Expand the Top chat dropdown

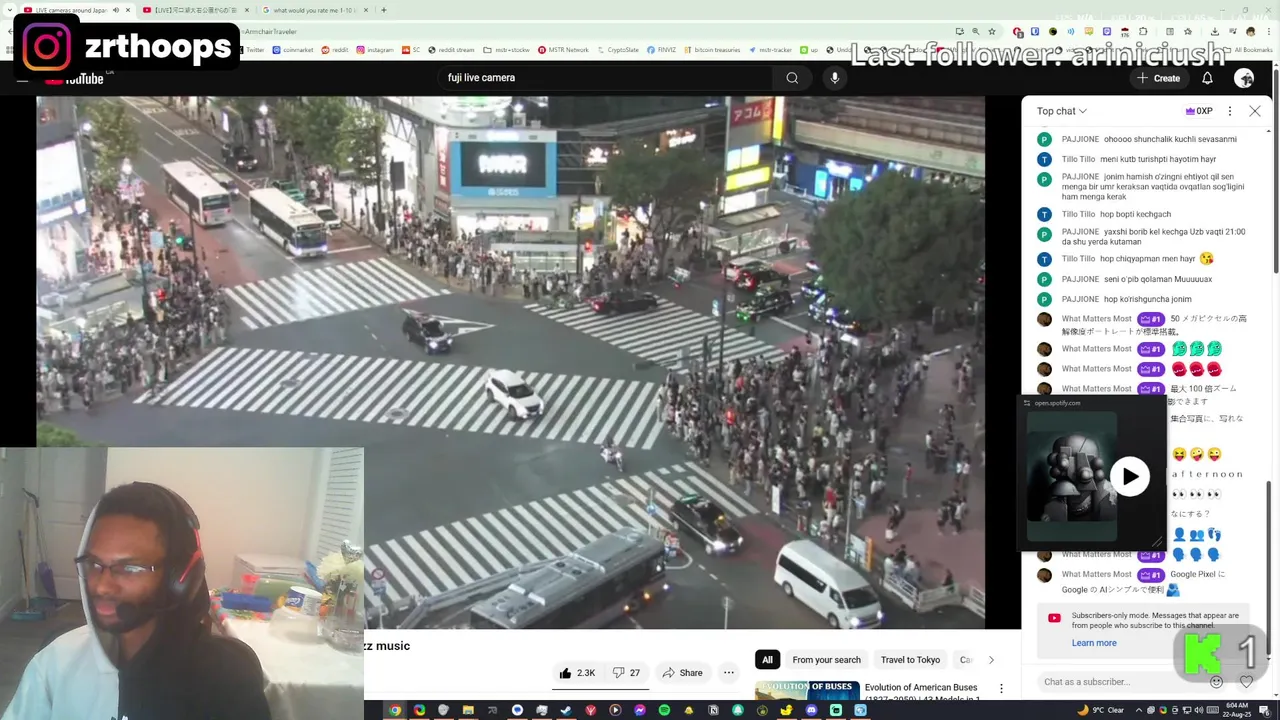pos(1062,111)
